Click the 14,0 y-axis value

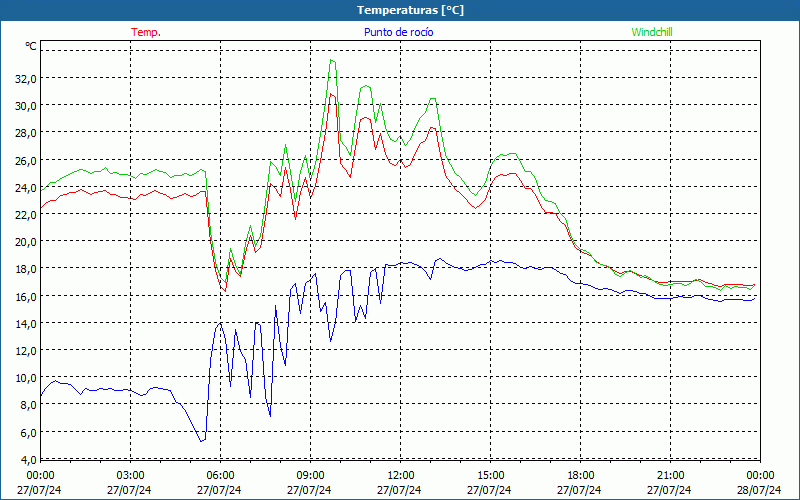[27, 323]
